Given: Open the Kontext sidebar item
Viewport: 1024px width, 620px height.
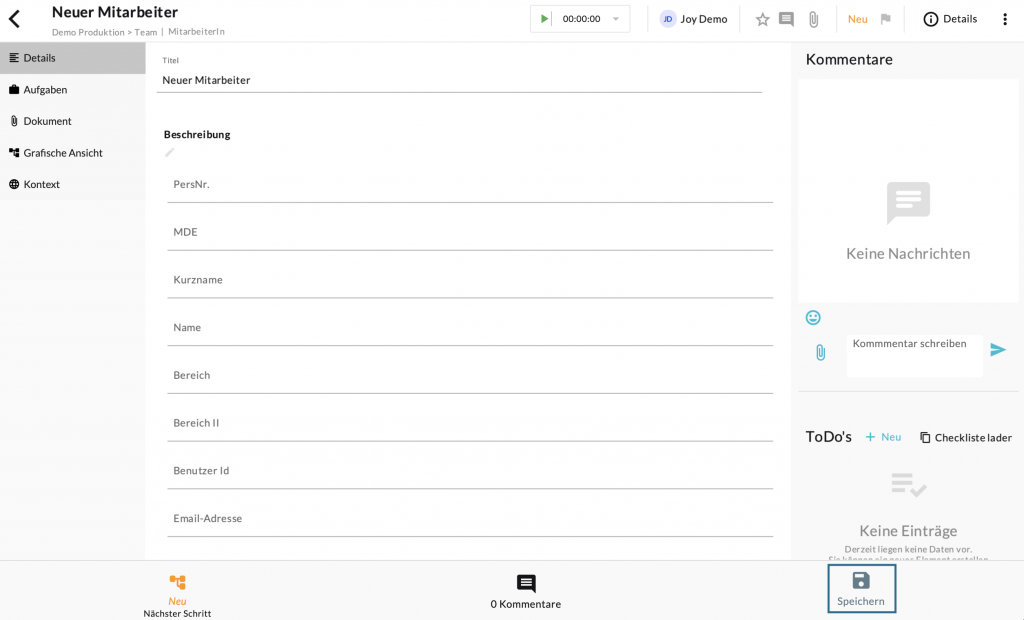Looking at the screenshot, I should point(41,185).
